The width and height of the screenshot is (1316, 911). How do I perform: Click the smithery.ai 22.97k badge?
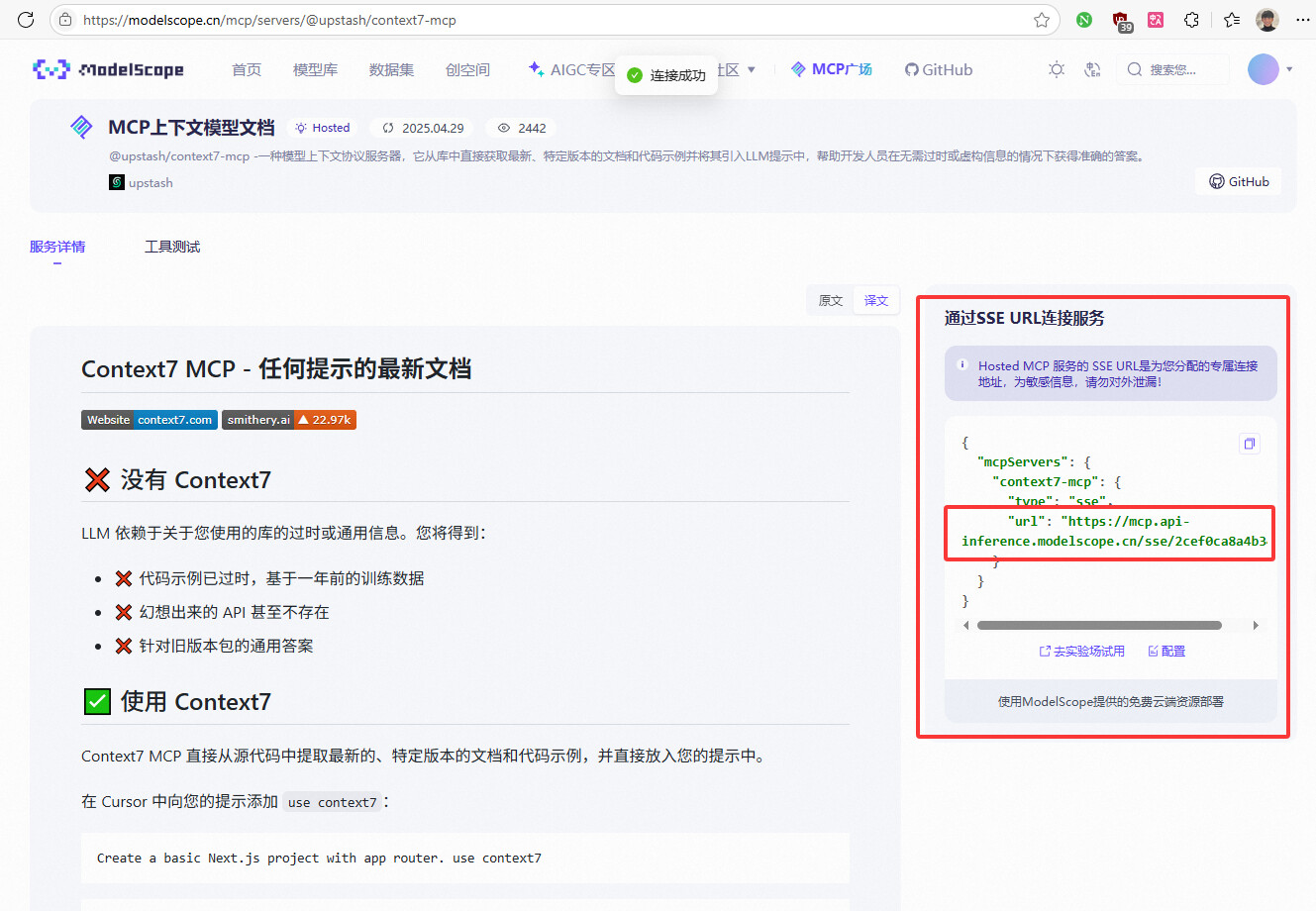[x=289, y=420]
